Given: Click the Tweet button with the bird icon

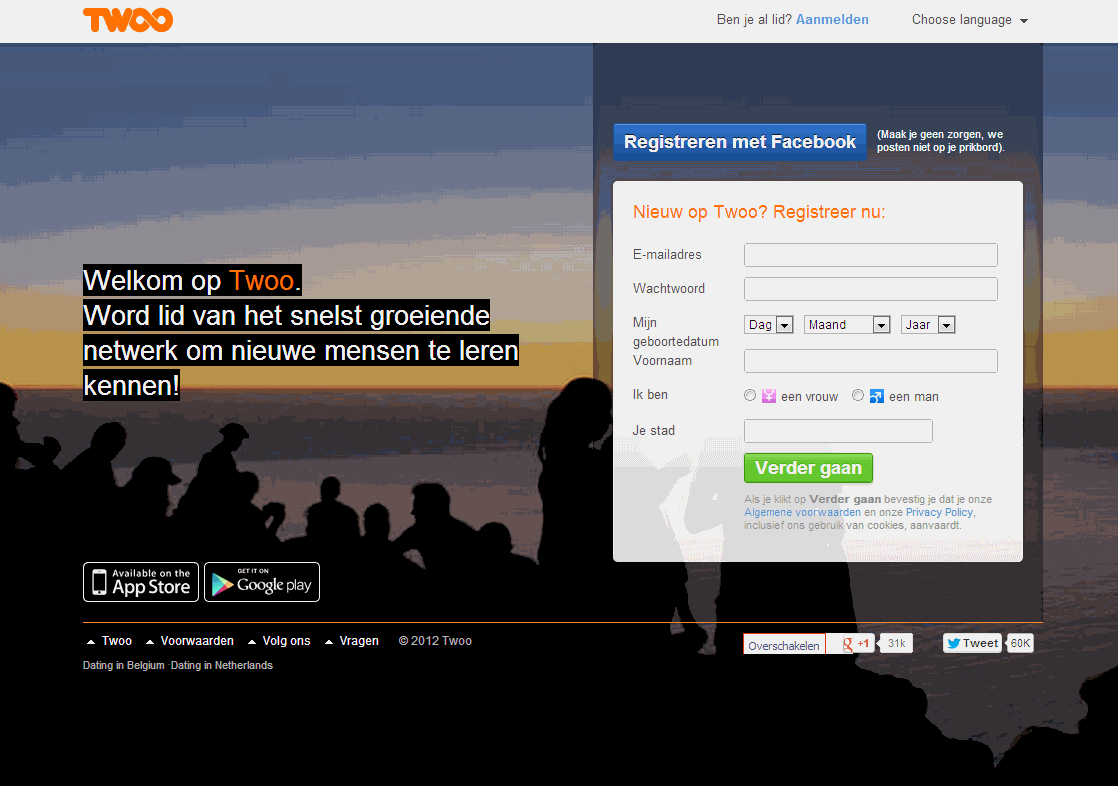Looking at the screenshot, I should coord(972,643).
